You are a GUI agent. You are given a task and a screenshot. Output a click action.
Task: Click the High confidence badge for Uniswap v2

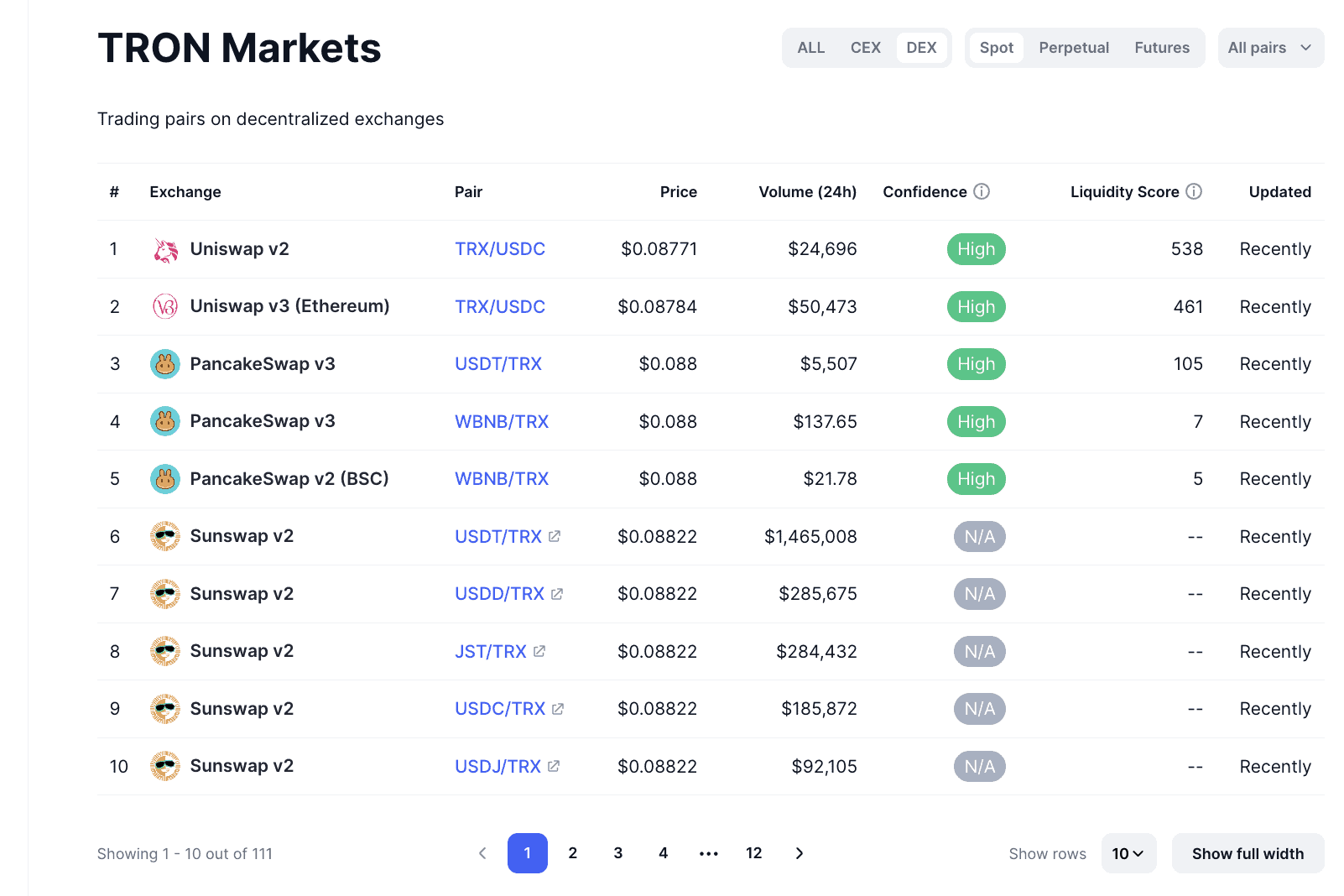(976, 250)
